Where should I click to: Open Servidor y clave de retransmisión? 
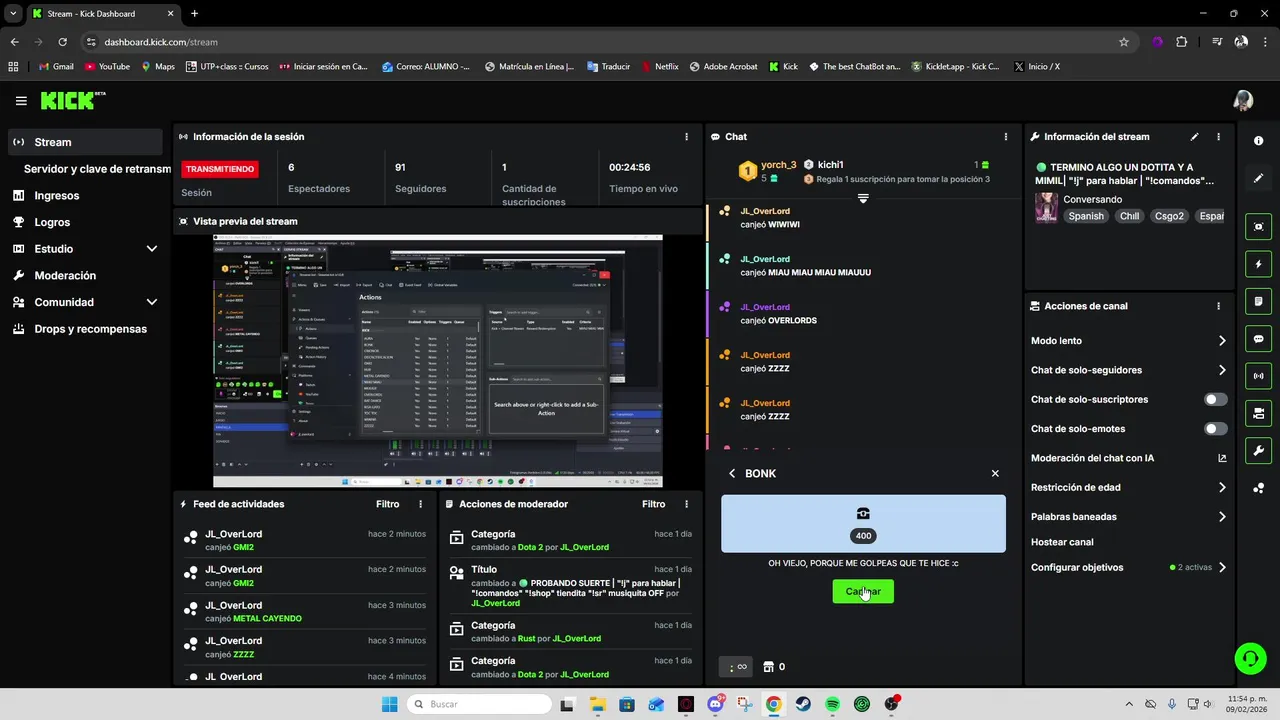97,169
